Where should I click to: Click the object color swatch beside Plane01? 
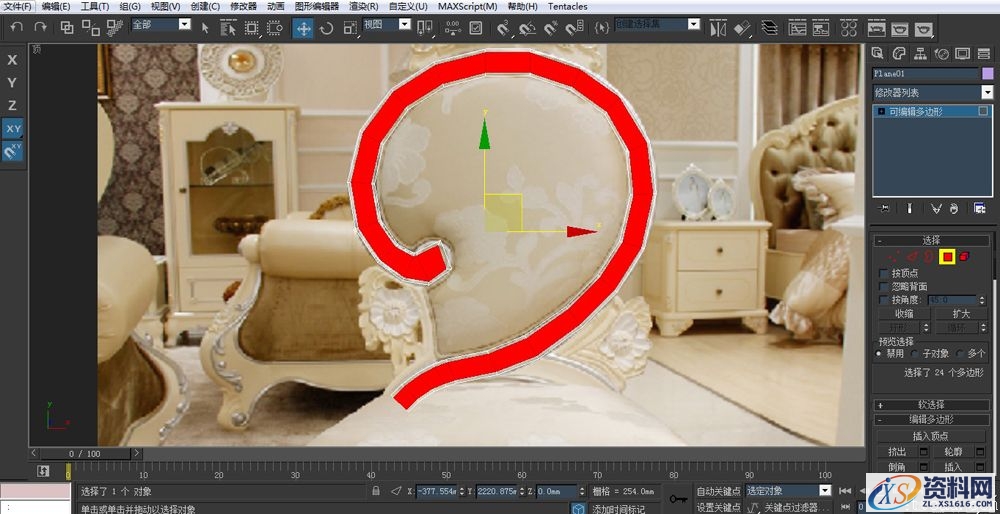pos(987,73)
